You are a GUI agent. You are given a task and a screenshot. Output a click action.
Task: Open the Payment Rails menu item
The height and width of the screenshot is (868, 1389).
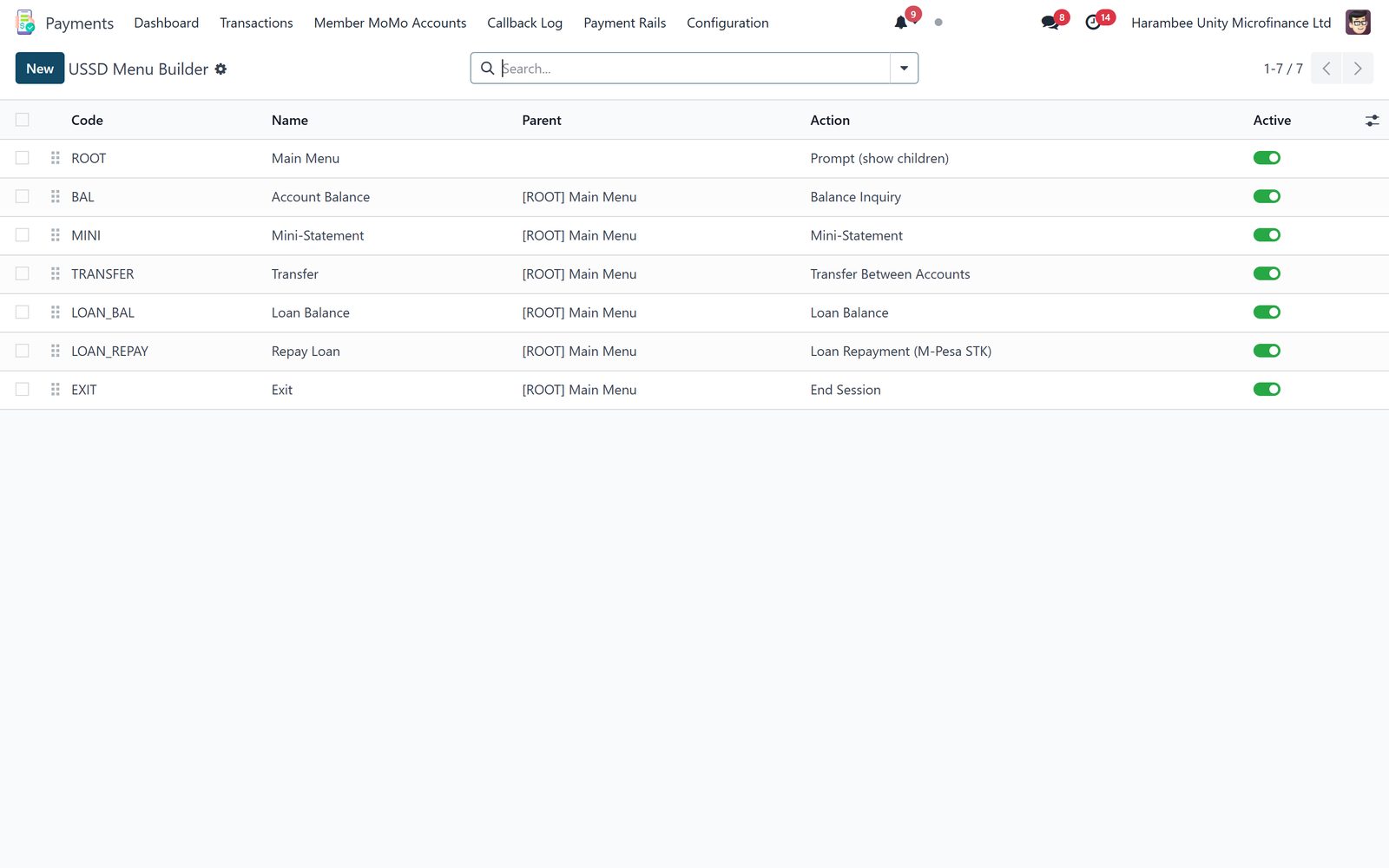tap(624, 23)
